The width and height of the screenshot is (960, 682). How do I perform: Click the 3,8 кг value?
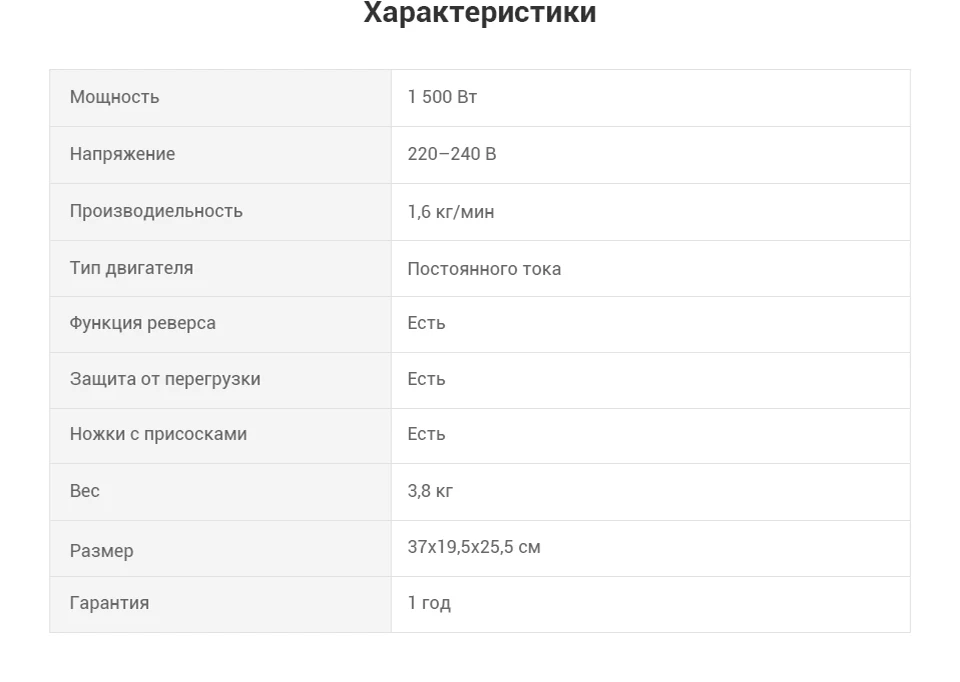click(x=430, y=491)
